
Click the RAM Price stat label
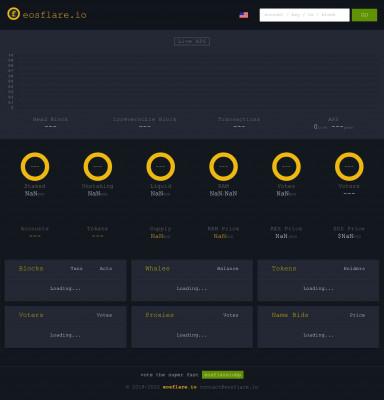coord(223,229)
